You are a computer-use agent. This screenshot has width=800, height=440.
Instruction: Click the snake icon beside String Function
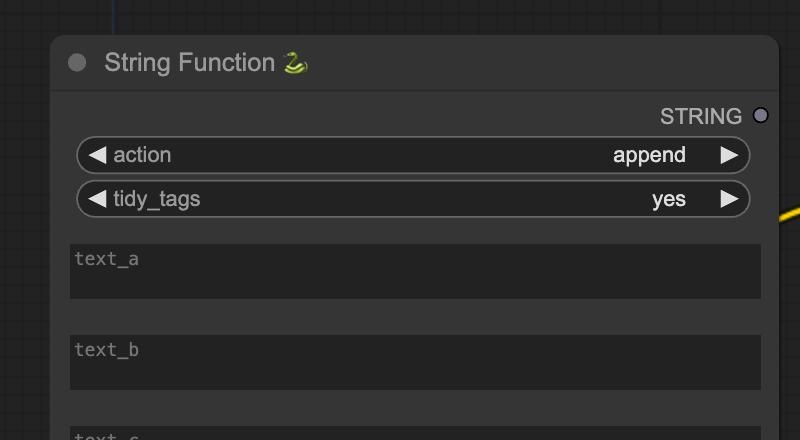point(295,63)
